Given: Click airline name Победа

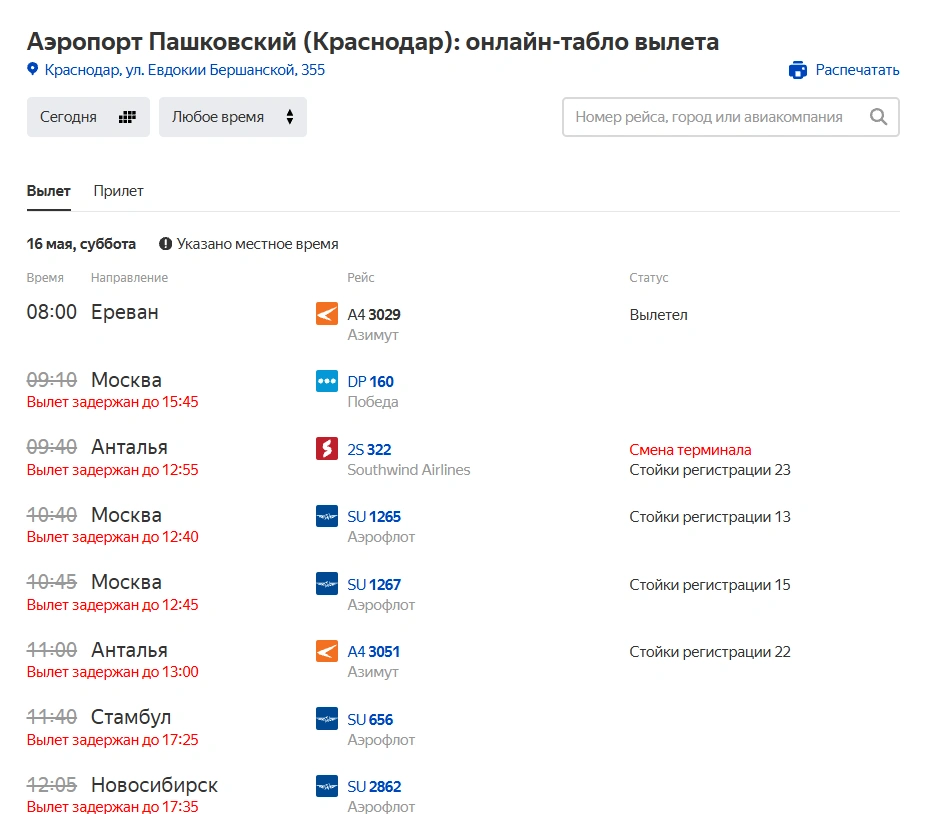Looking at the screenshot, I should tap(372, 402).
